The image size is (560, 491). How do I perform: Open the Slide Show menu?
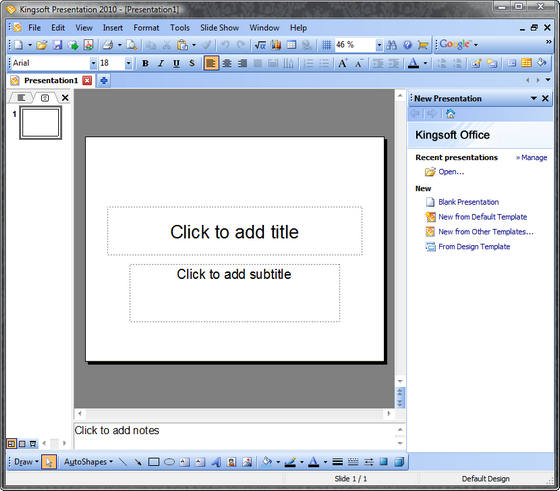point(219,27)
